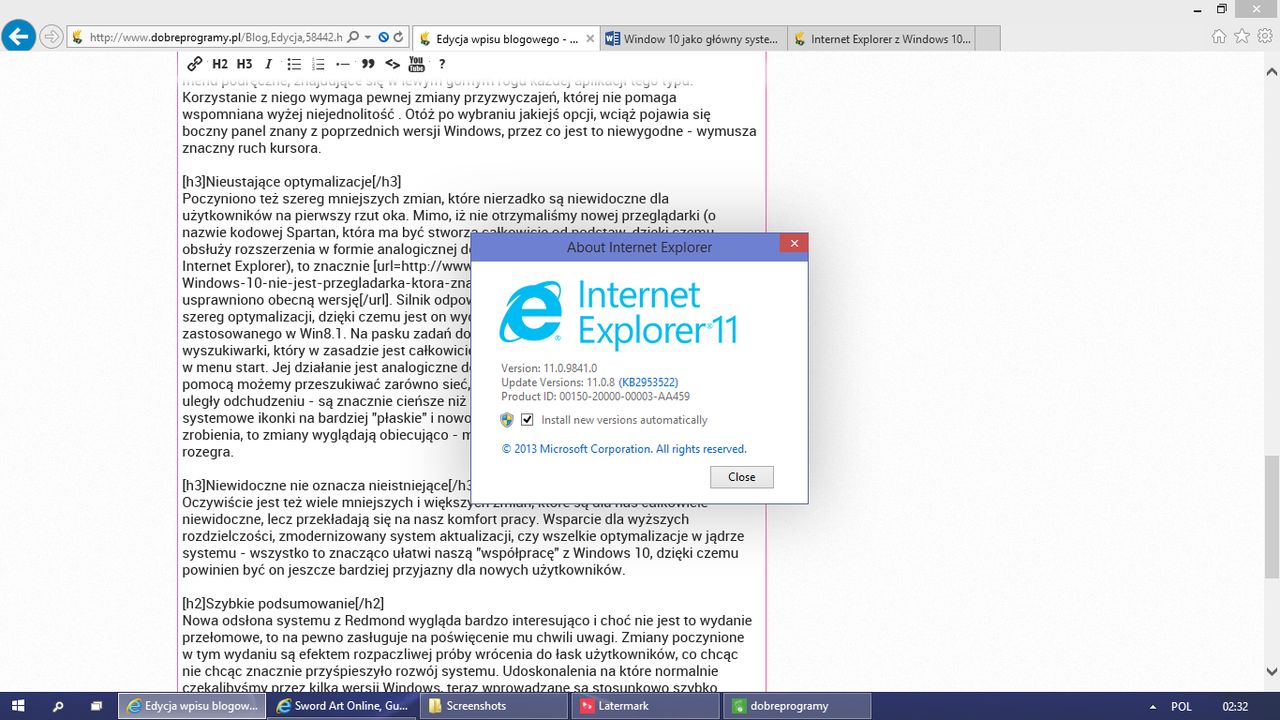Open a new blank tab
Image resolution: width=1280 pixels, height=720 pixels.
coord(987,39)
